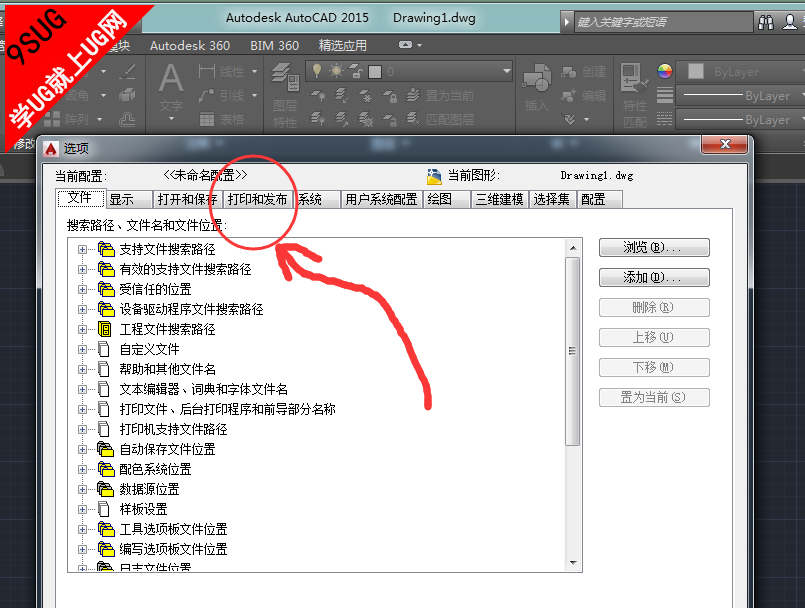805x608 pixels.
Task: Expand the 受信任的位置 node
Action: tap(82, 290)
